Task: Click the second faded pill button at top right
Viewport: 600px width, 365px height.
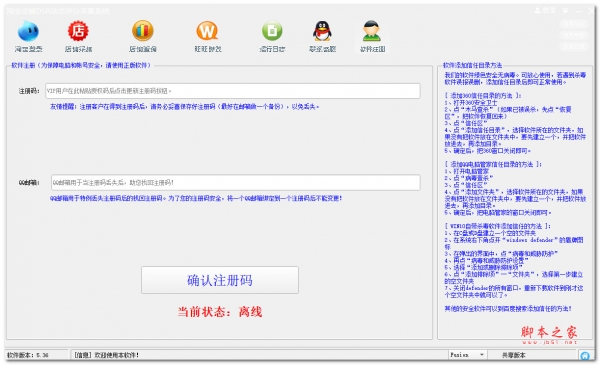Action: tap(574, 35)
